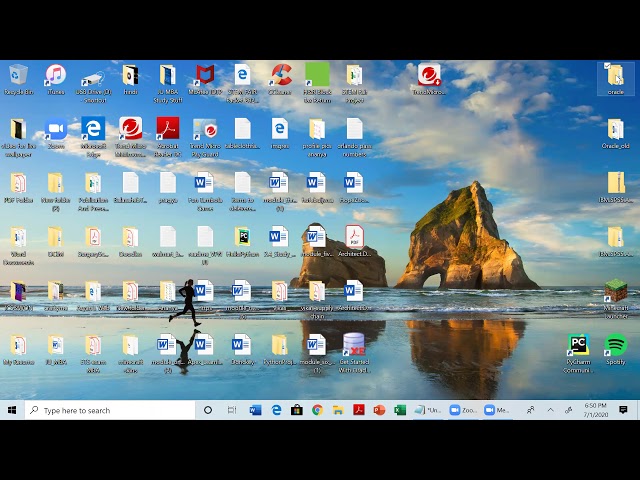This screenshot has width=640, height=480.
Task: Launch Word from the taskbar
Action: click(x=256, y=410)
